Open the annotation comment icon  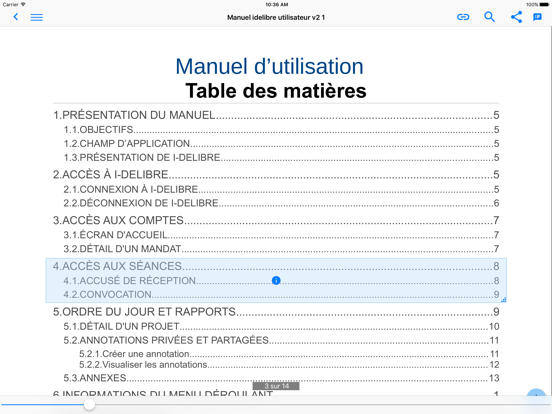pyautogui.click(x=537, y=17)
